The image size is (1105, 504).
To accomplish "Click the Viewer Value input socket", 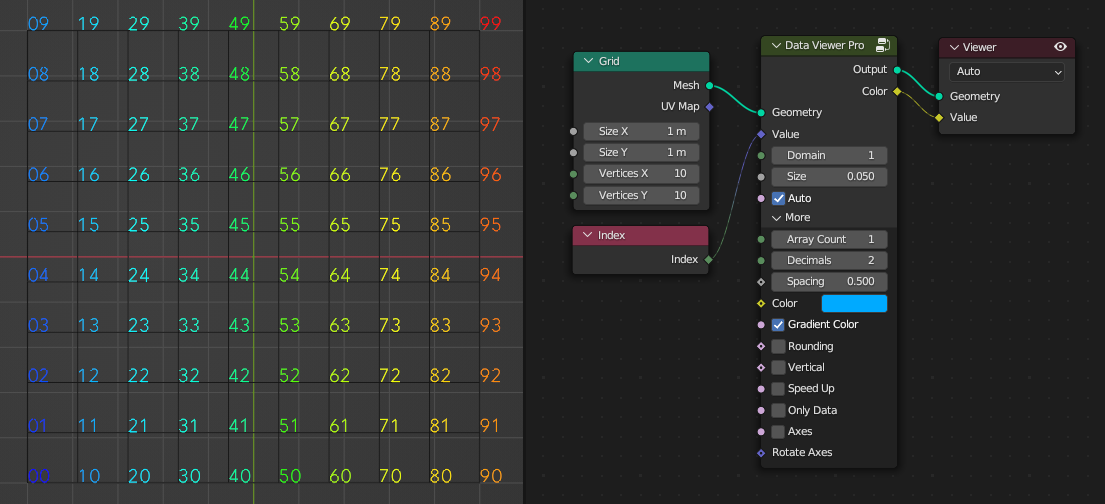I will point(939,118).
